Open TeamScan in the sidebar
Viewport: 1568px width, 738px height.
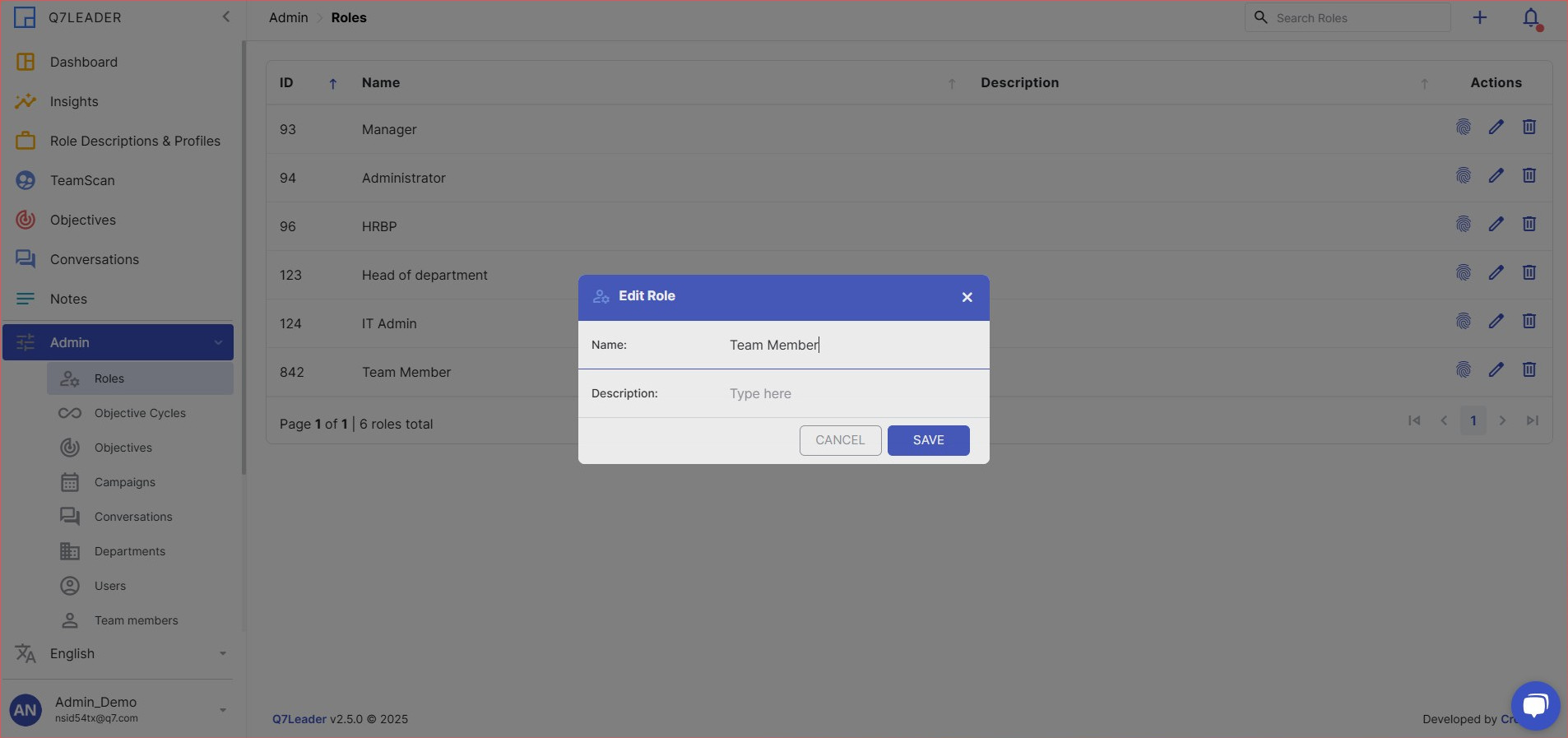click(82, 180)
